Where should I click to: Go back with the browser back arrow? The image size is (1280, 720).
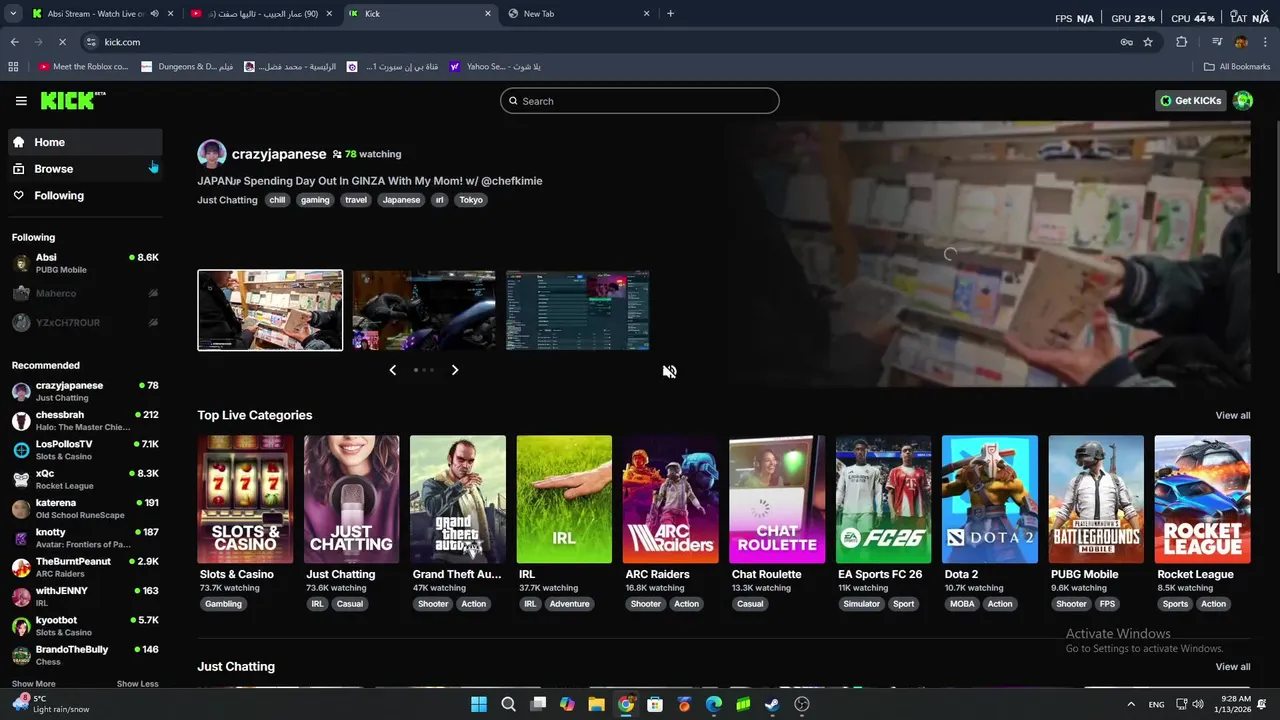14,42
